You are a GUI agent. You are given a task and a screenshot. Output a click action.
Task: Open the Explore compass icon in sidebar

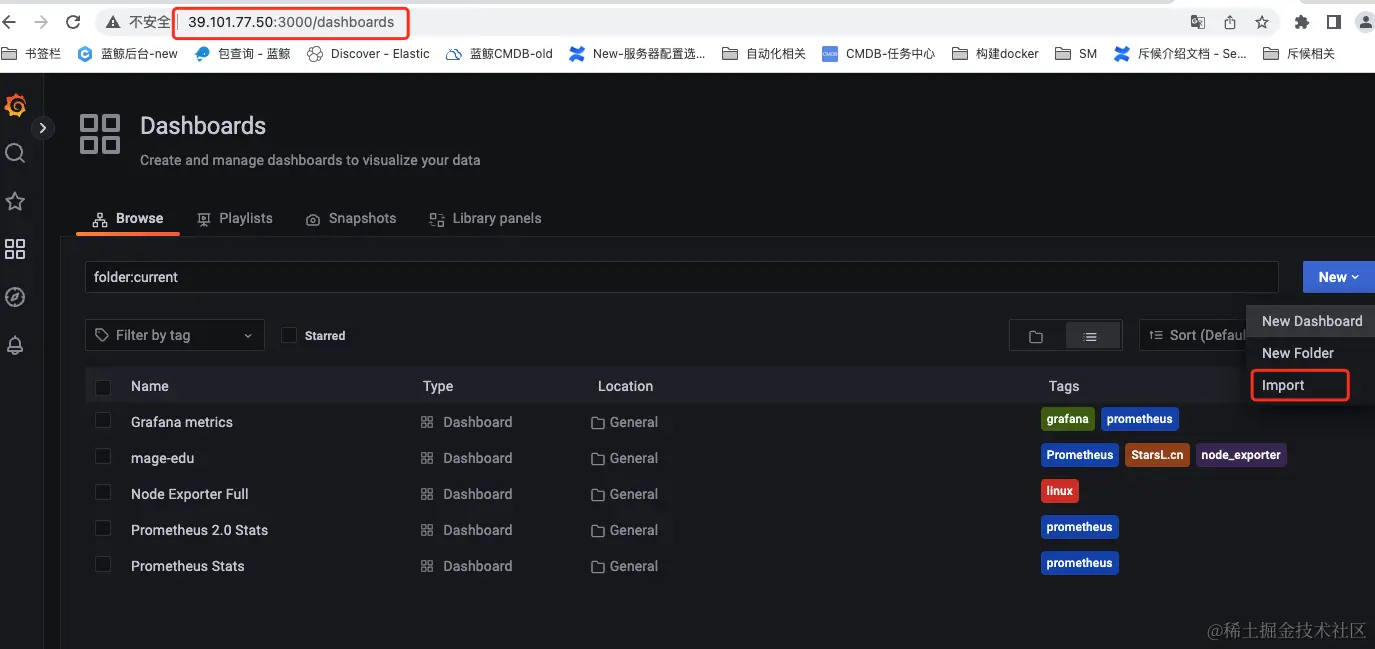[x=15, y=297]
